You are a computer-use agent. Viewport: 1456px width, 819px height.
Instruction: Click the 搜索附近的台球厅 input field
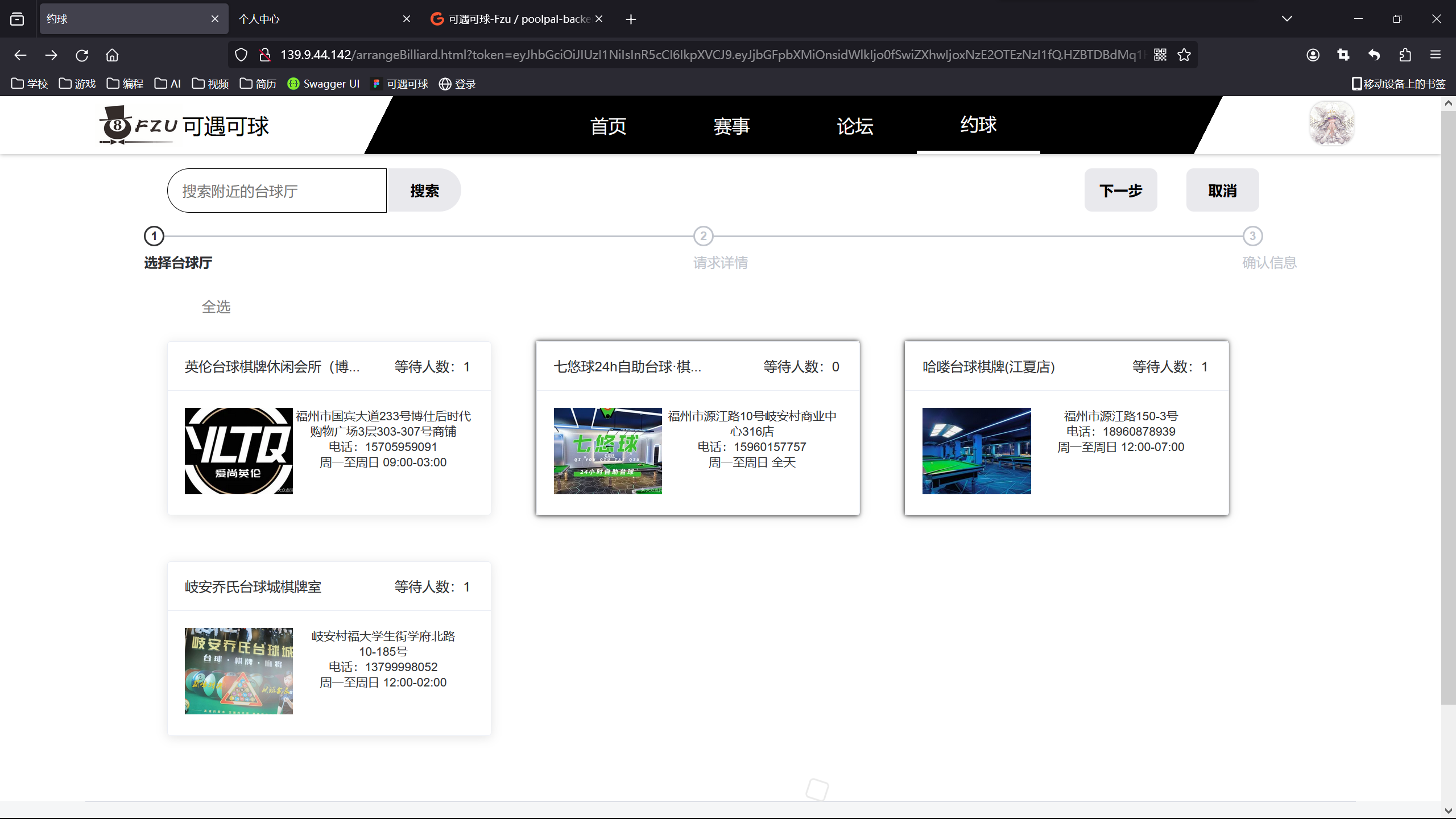[x=277, y=191]
